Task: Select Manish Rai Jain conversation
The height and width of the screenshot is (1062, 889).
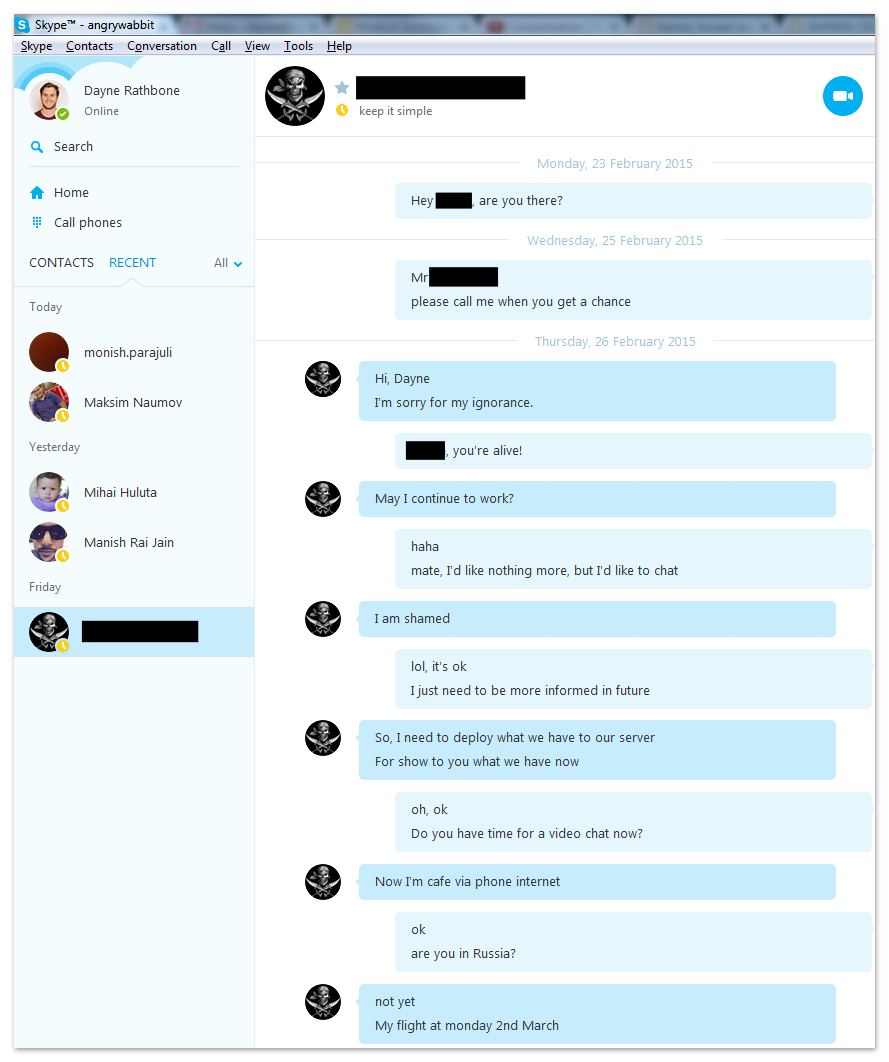Action: (x=134, y=543)
